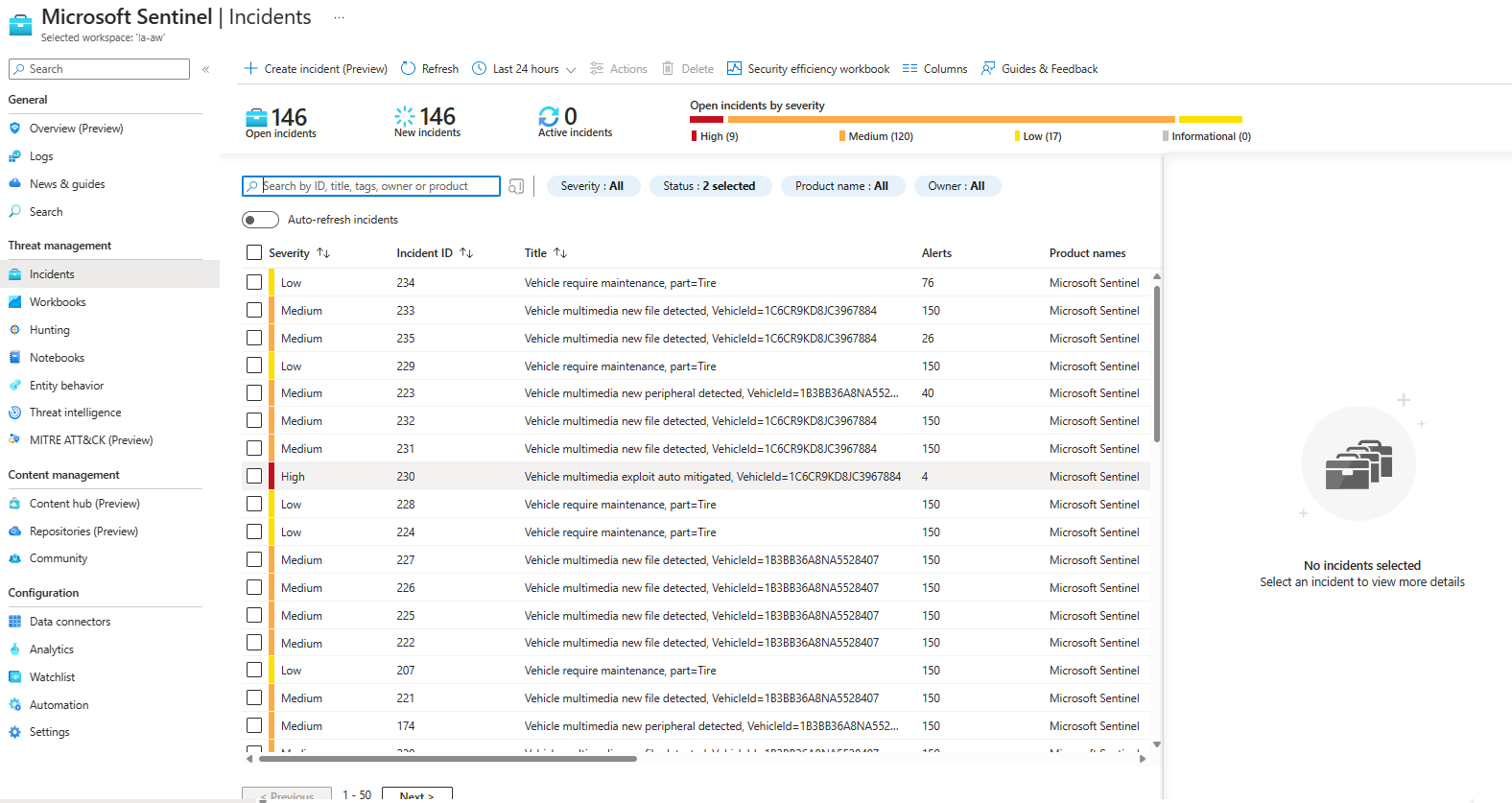Sort by Title column arrows

(x=560, y=253)
